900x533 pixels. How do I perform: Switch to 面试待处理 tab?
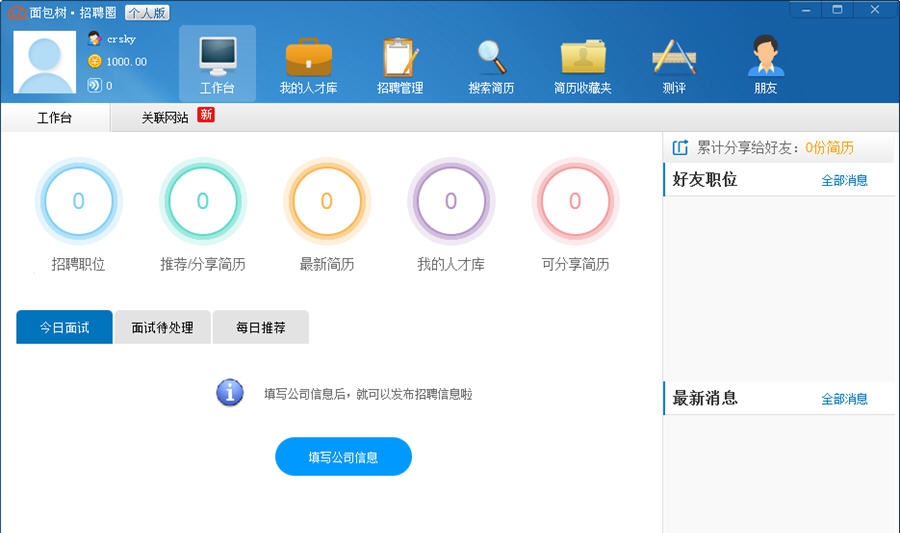tap(162, 328)
